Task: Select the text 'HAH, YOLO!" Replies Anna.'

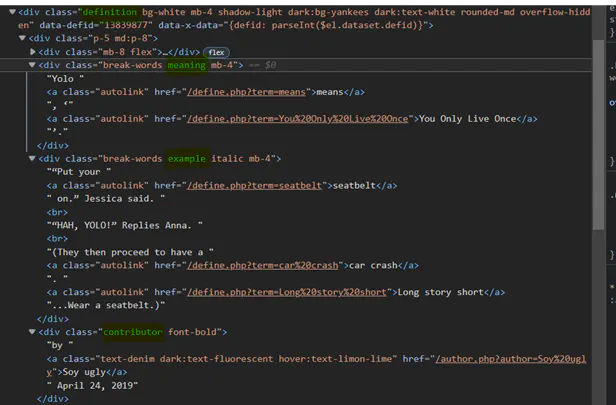Action: click(125, 225)
